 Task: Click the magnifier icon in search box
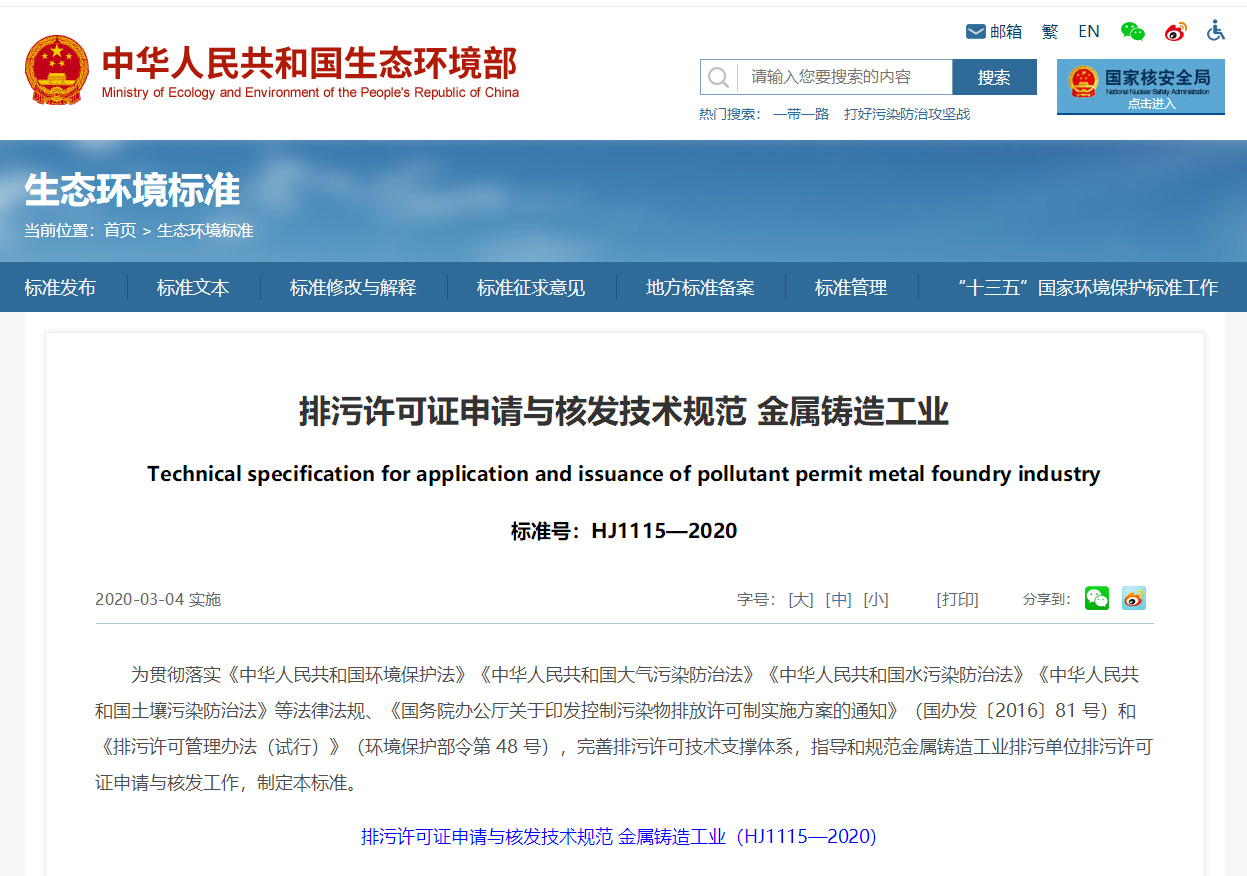click(718, 77)
